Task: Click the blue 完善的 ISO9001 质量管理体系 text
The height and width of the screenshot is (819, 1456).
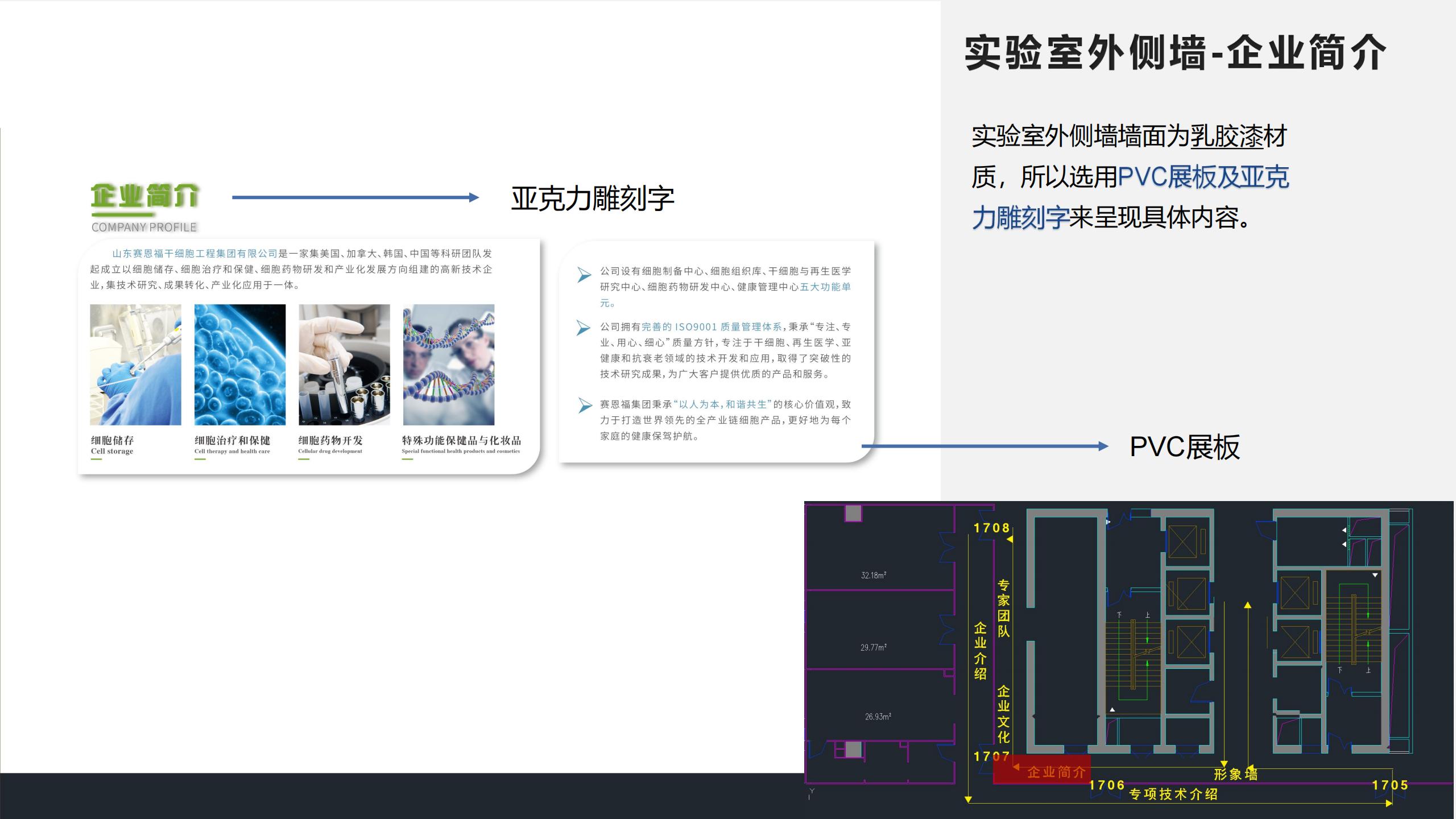Action: point(712,327)
